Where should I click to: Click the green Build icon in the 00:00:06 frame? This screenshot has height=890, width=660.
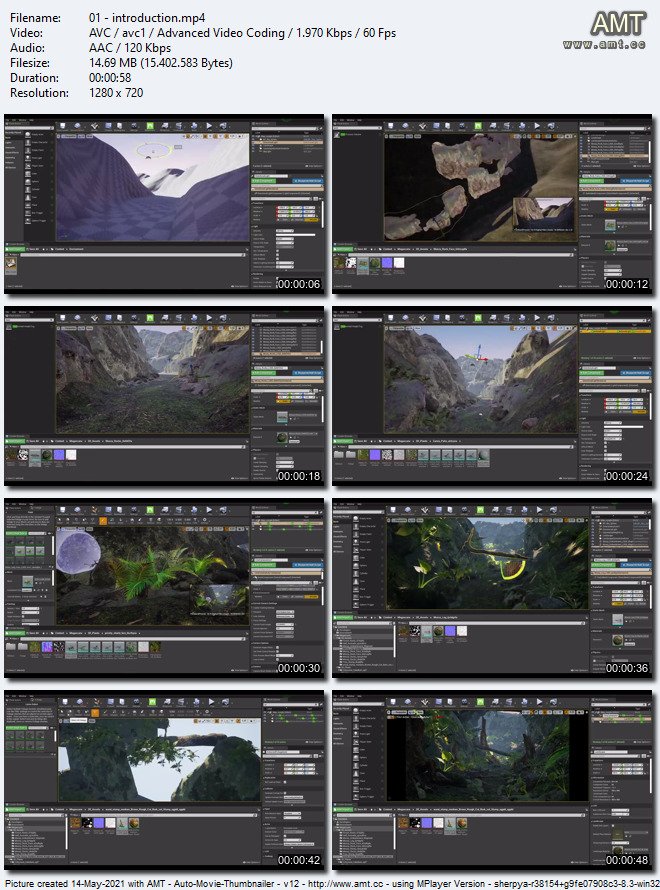(x=150, y=126)
